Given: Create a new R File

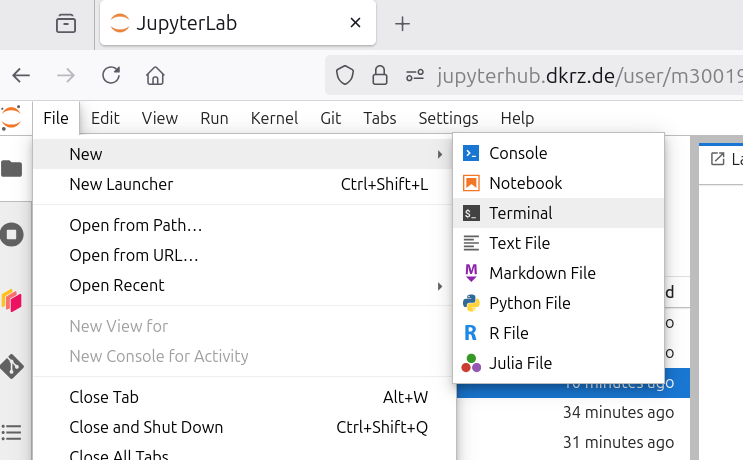Looking at the screenshot, I should coord(559,333).
